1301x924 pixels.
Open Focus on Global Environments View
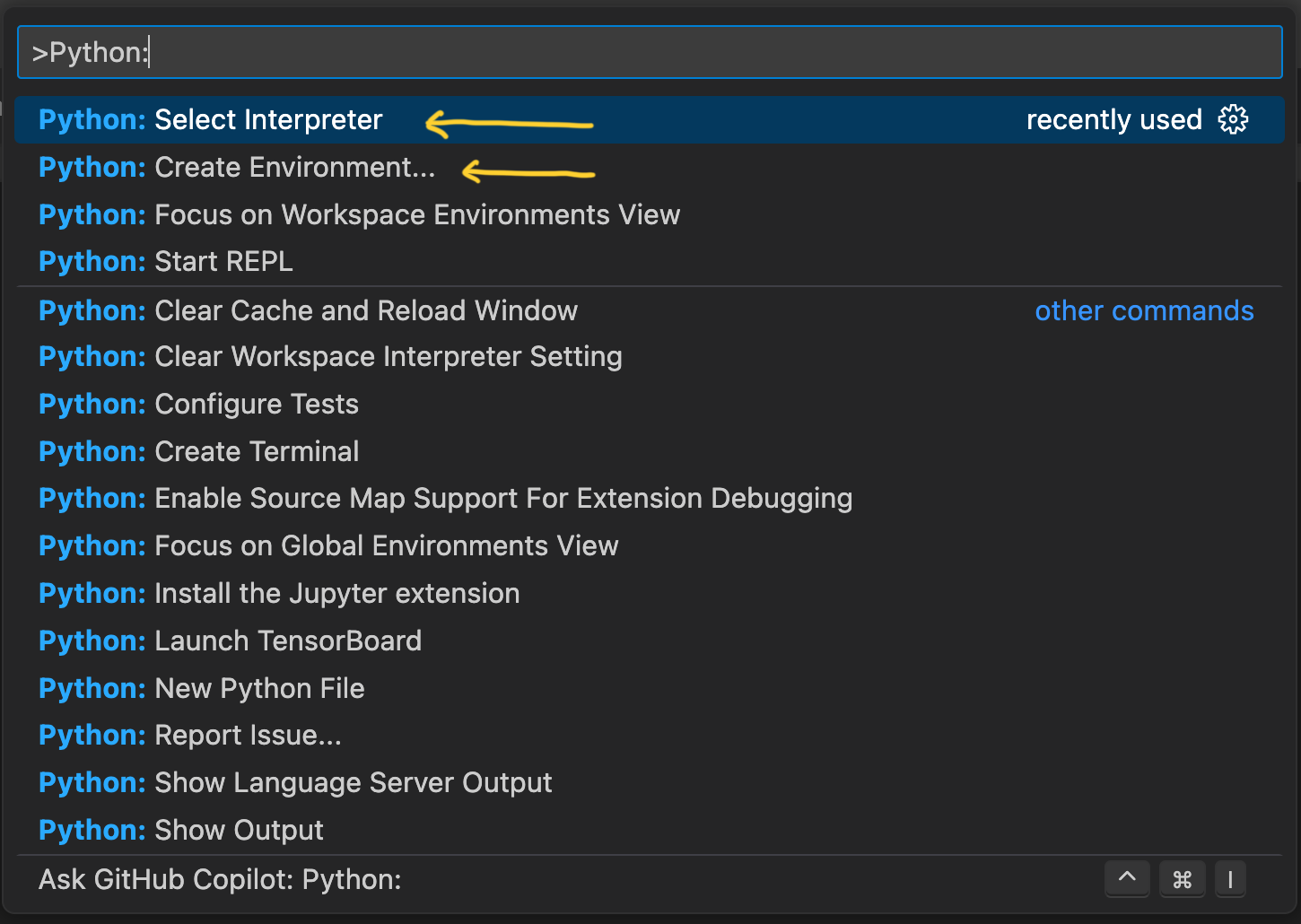(x=650, y=546)
